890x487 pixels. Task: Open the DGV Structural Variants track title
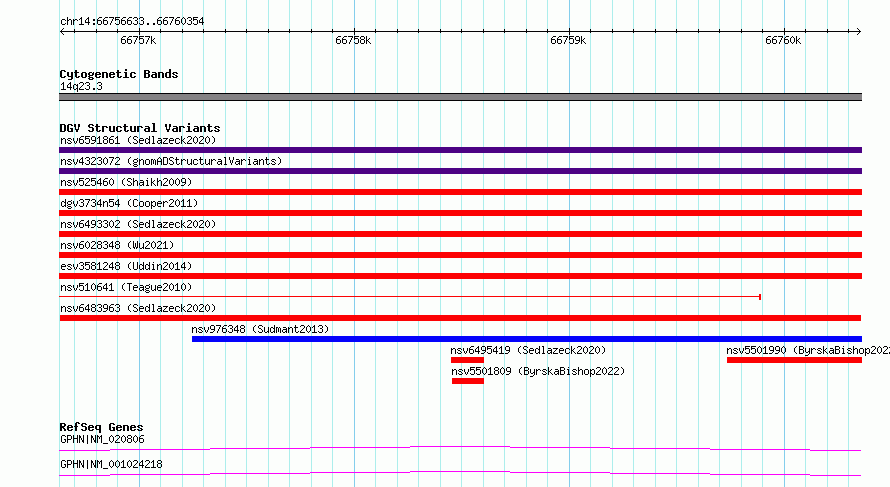[x=140, y=128]
